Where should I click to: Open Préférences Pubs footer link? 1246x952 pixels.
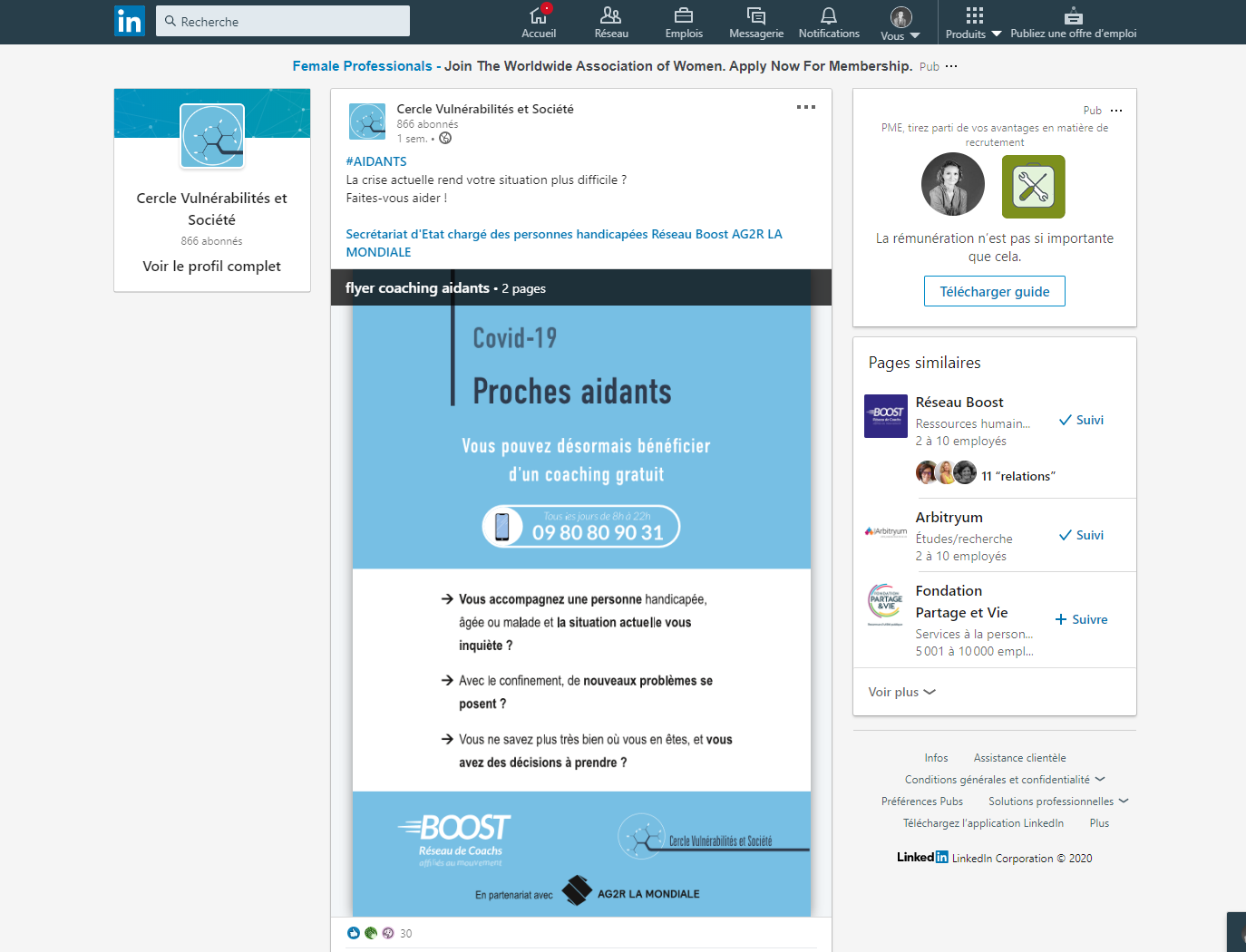(x=922, y=801)
